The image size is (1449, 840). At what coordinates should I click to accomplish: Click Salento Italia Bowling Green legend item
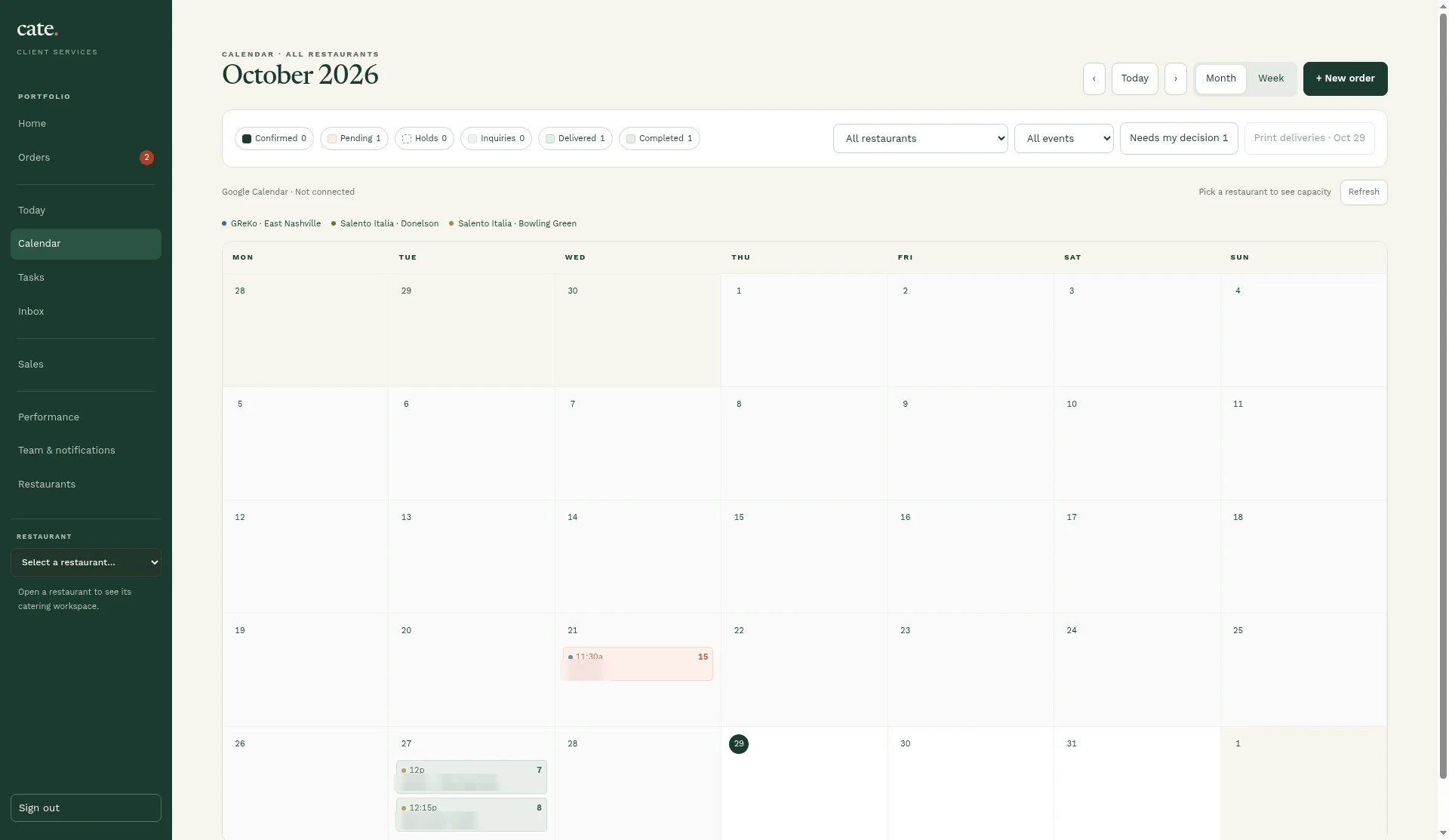(x=513, y=224)
